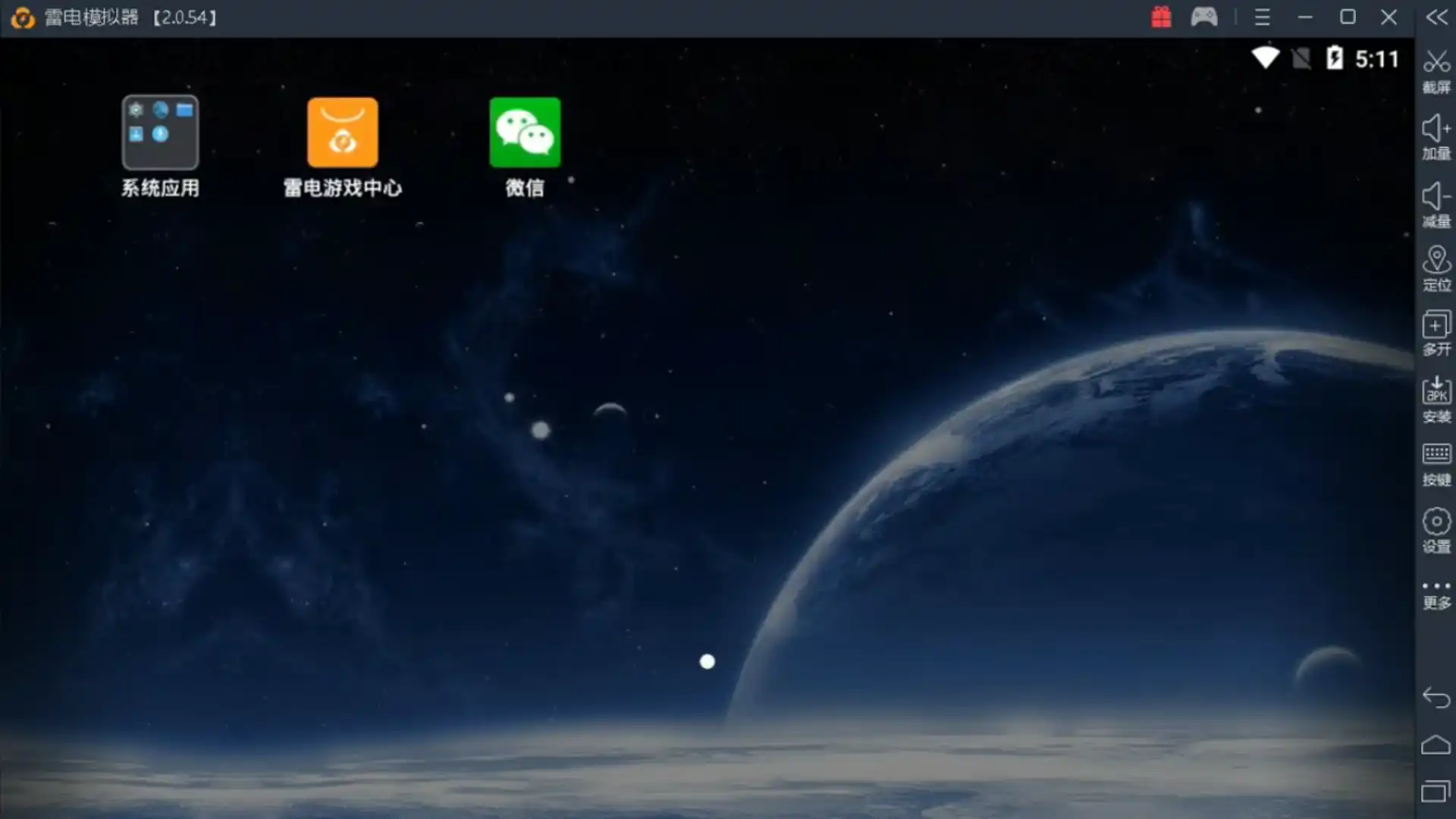Screen dimensions: 1456x819
Task: Click the 5:11 clock in status bar
Action: point(1376,58)
